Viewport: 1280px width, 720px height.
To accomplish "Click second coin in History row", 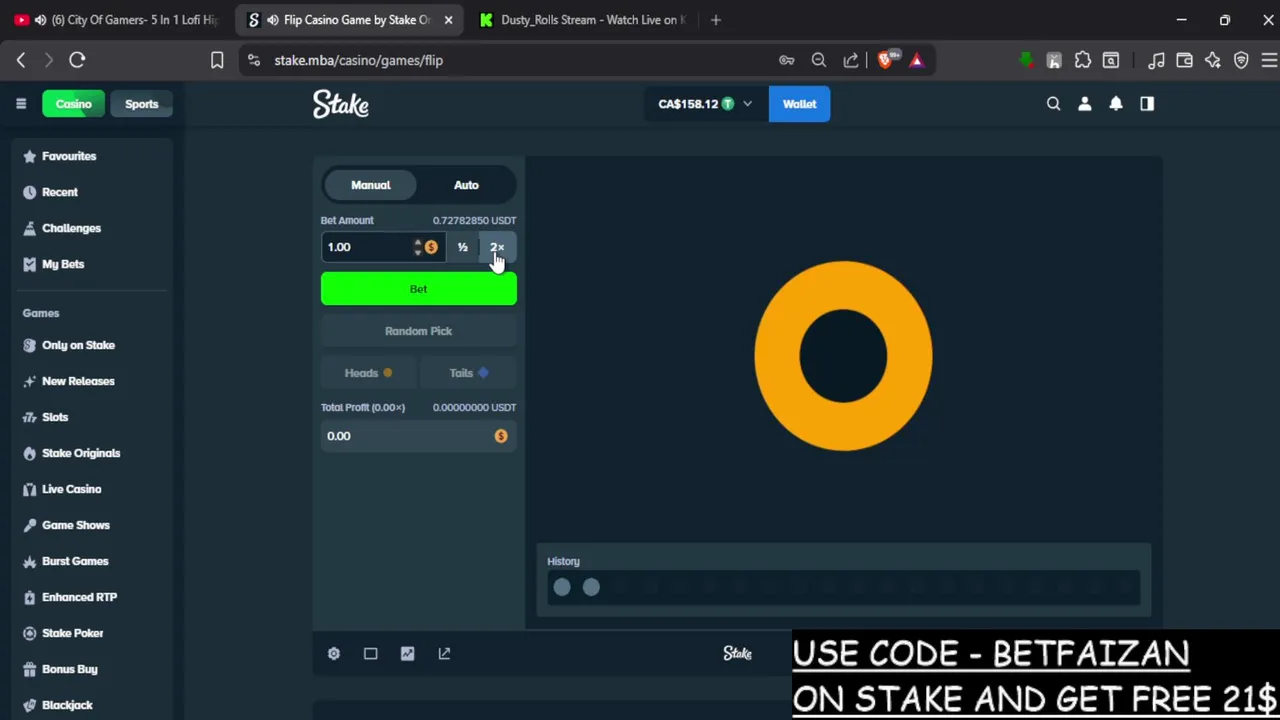I will (x=591, y=588).
